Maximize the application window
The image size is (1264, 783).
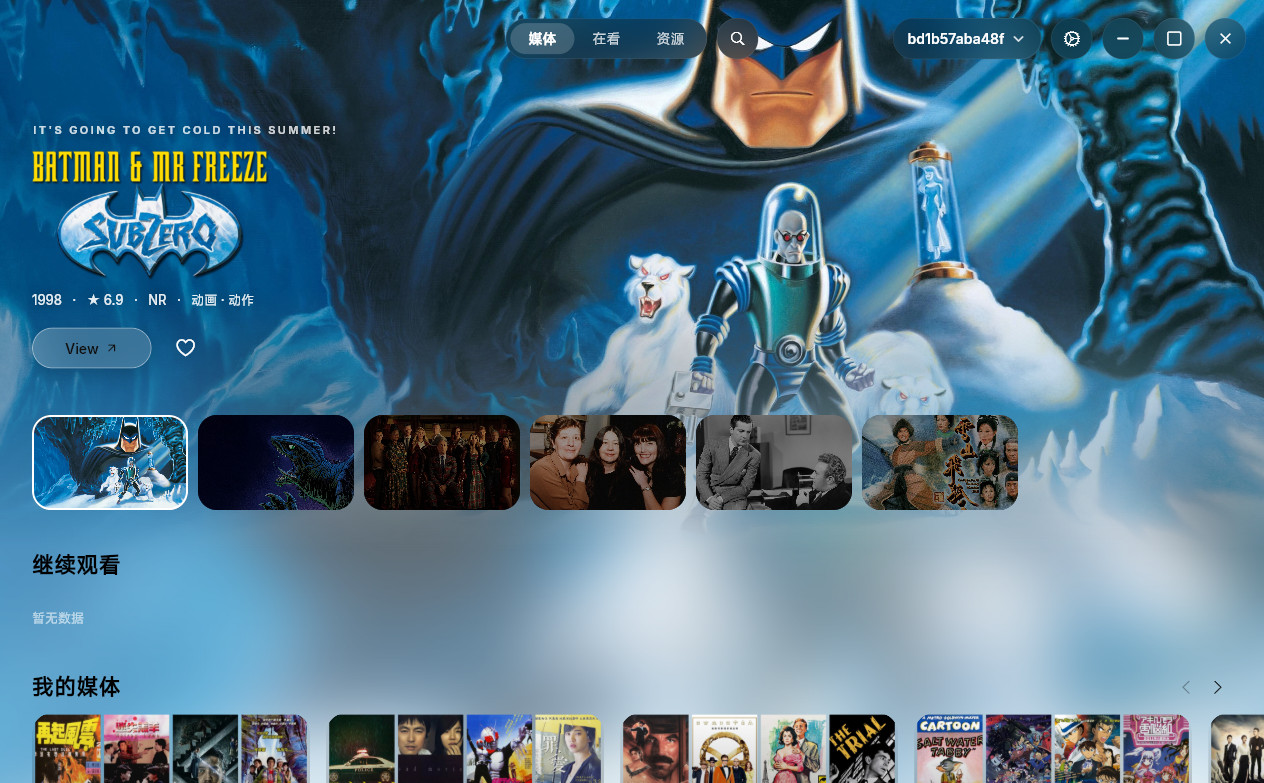[1174, 39]
